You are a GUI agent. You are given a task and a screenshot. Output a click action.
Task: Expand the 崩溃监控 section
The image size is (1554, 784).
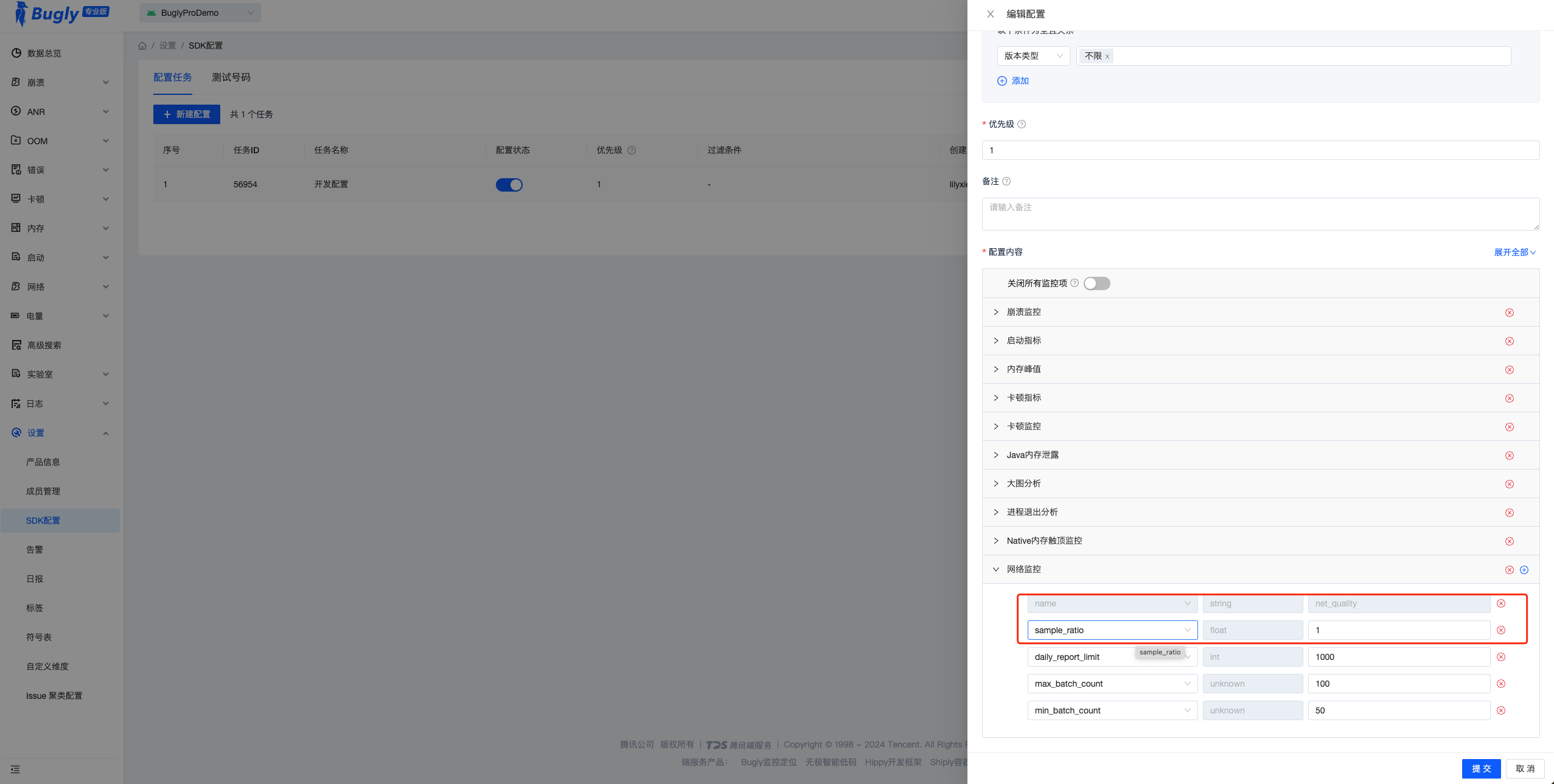pos(997,311)
